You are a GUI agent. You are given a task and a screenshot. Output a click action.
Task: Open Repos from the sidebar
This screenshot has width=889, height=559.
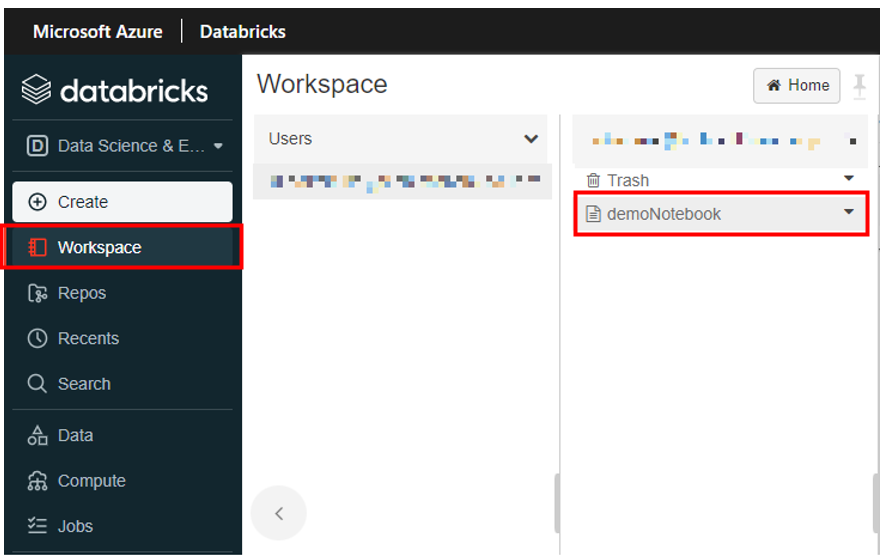[122, 293]
